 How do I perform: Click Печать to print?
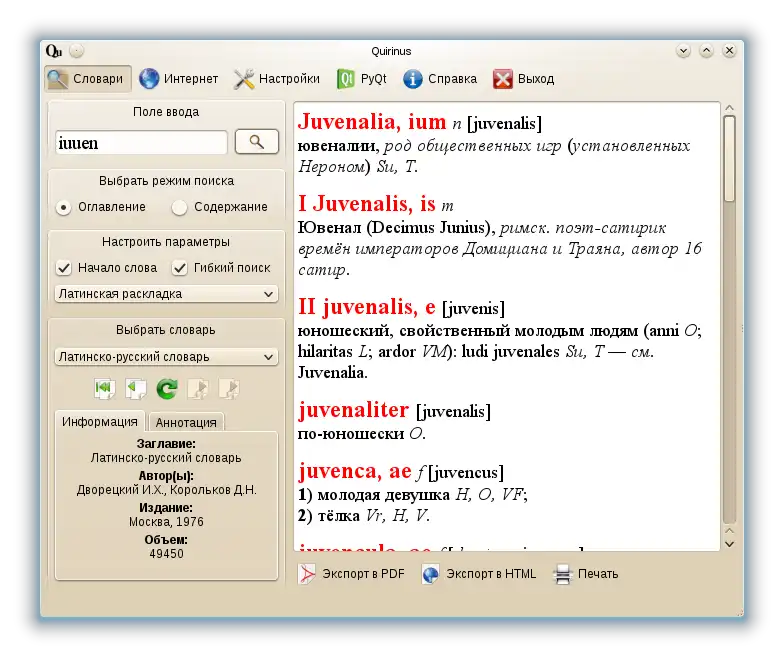pos(586,574)
